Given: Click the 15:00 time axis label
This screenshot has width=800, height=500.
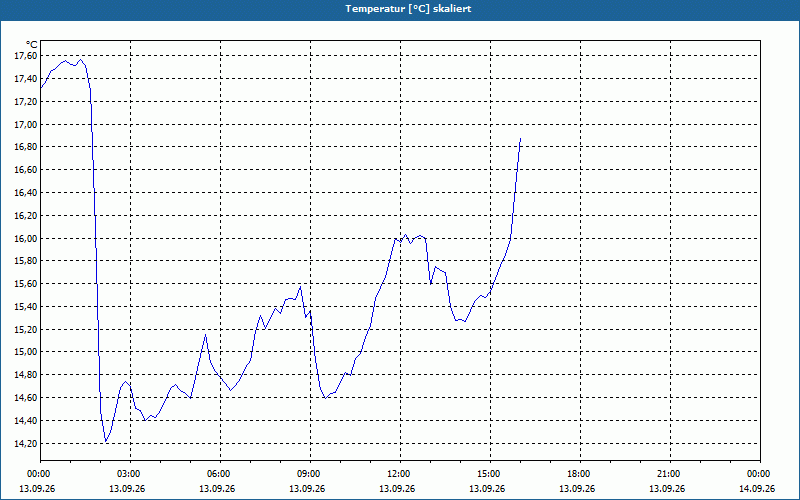Looking at the screenshot, I should [488, 474].
